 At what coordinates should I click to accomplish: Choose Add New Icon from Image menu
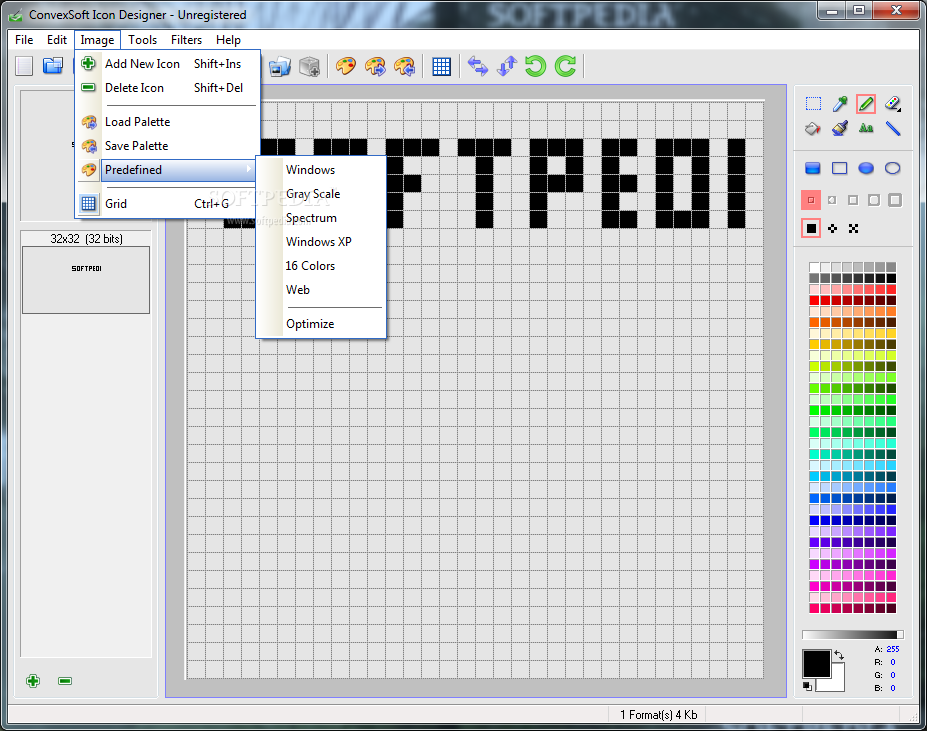click(x=168, y=63)
